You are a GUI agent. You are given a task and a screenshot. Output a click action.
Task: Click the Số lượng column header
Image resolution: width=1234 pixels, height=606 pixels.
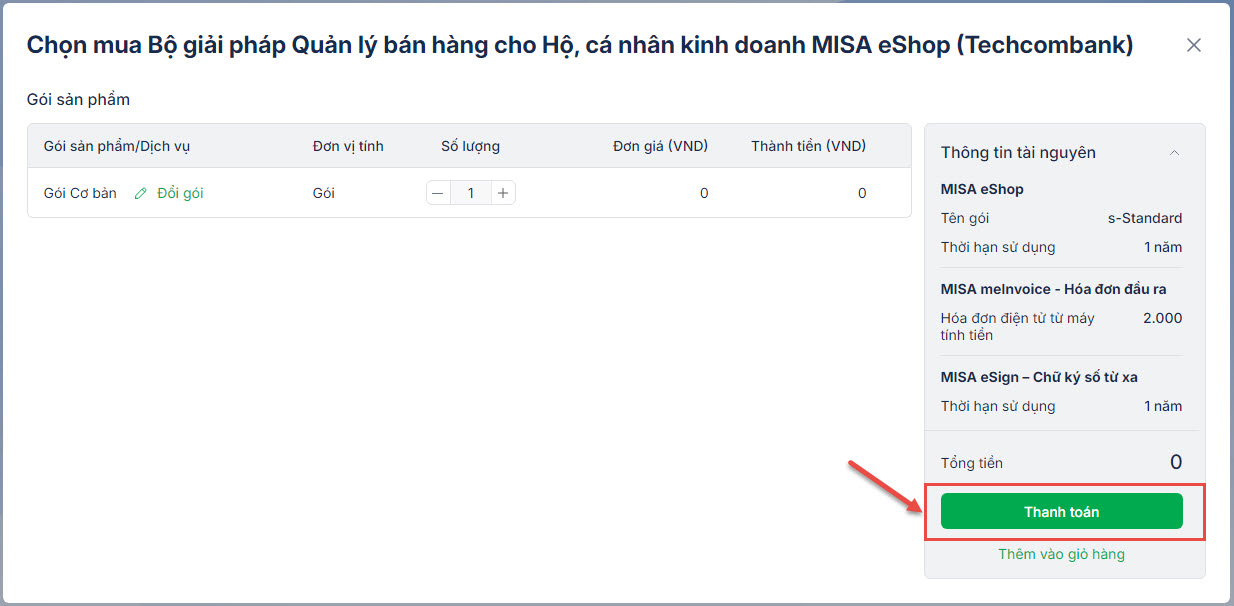tap(471, 146)
